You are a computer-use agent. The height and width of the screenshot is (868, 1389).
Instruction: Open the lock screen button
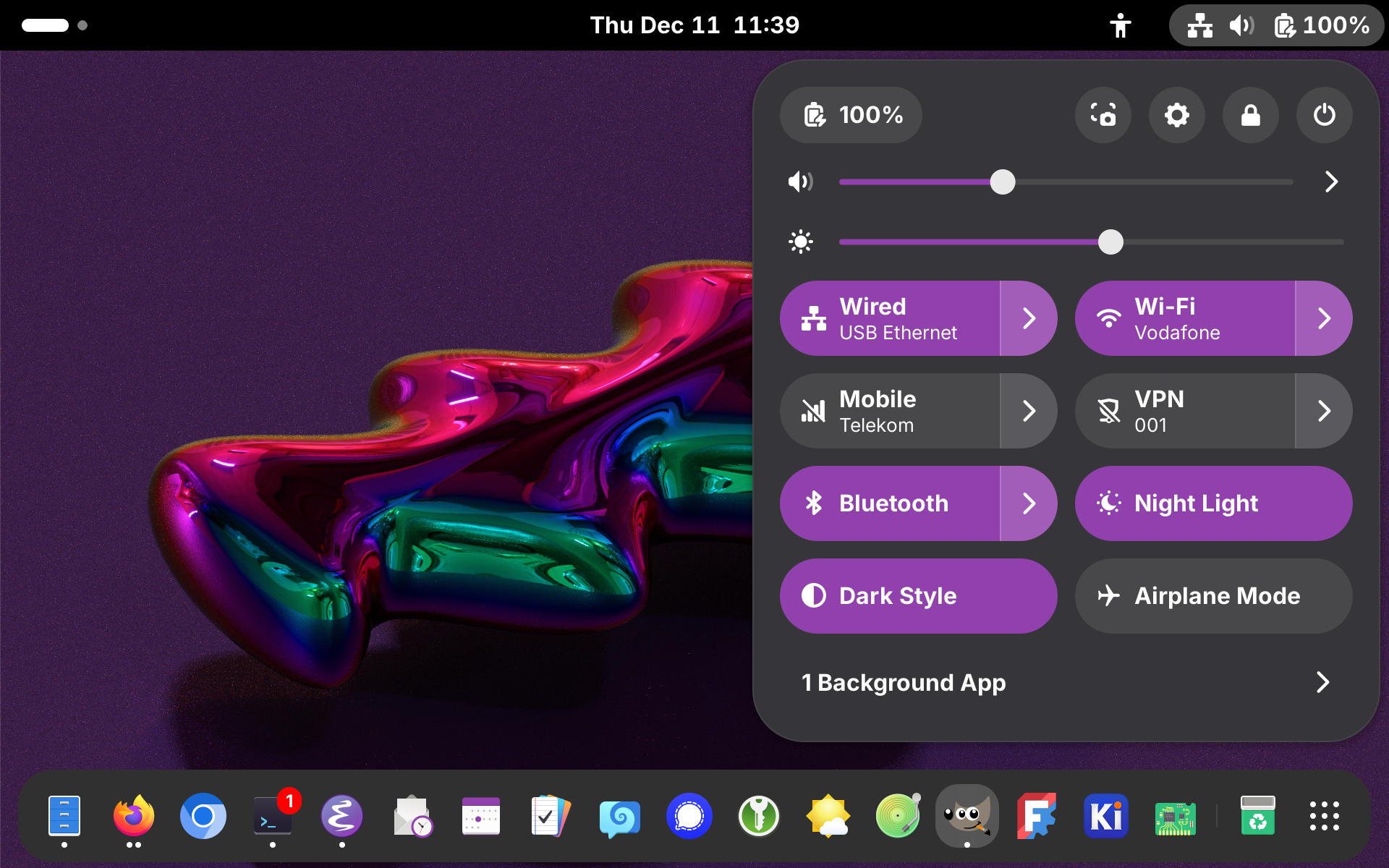1250,114
